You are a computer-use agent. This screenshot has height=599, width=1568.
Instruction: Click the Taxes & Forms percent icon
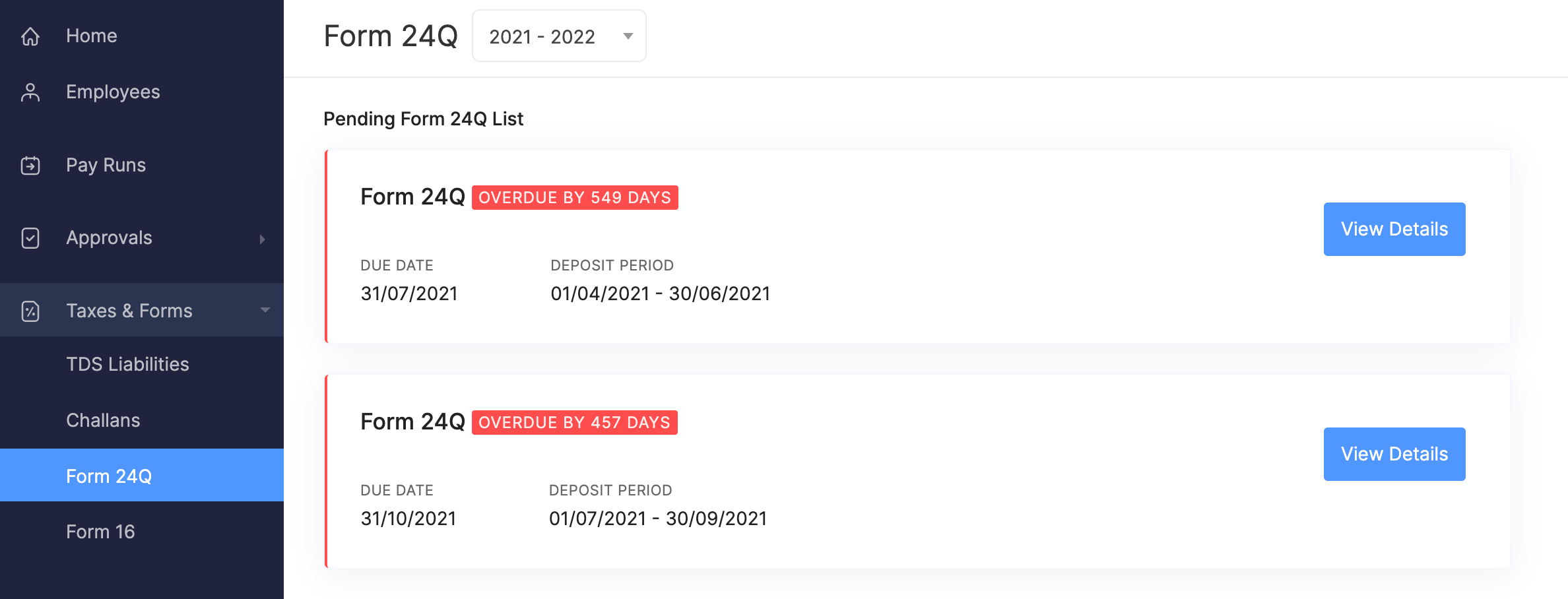[x=30, y=311]
